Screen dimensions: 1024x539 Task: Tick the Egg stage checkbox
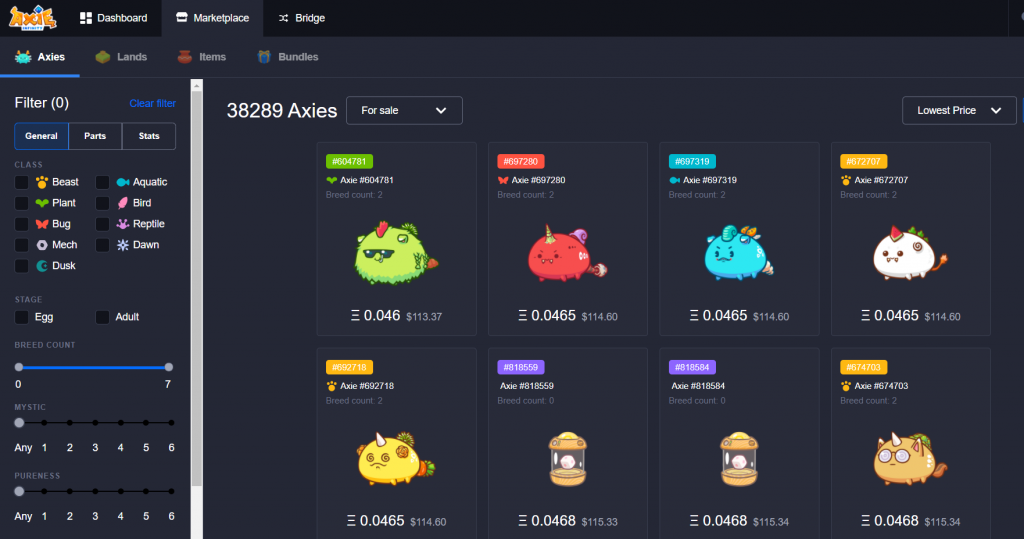click(22, 317)
